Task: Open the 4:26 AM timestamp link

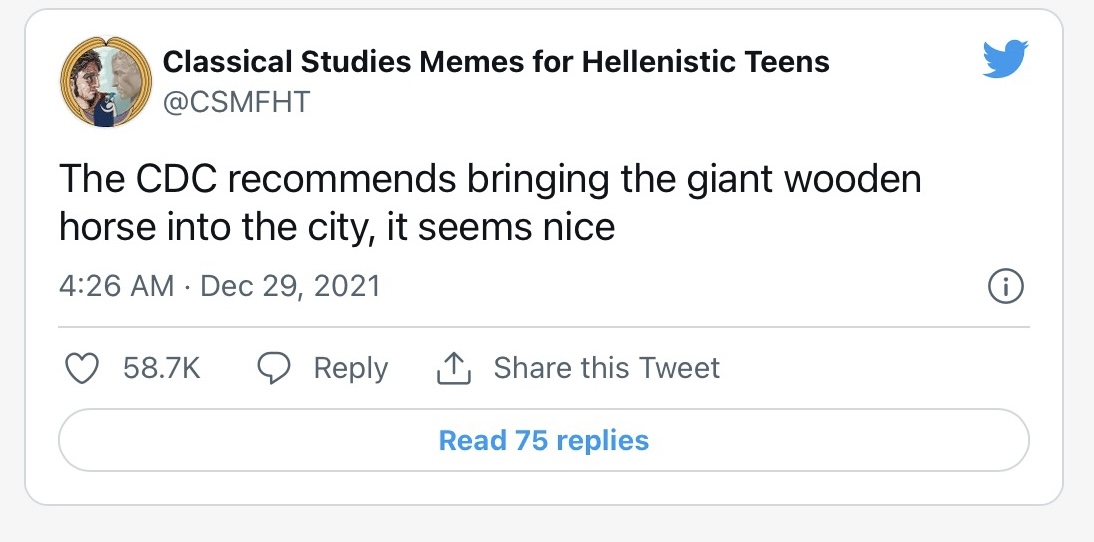Action: [116, 286]
